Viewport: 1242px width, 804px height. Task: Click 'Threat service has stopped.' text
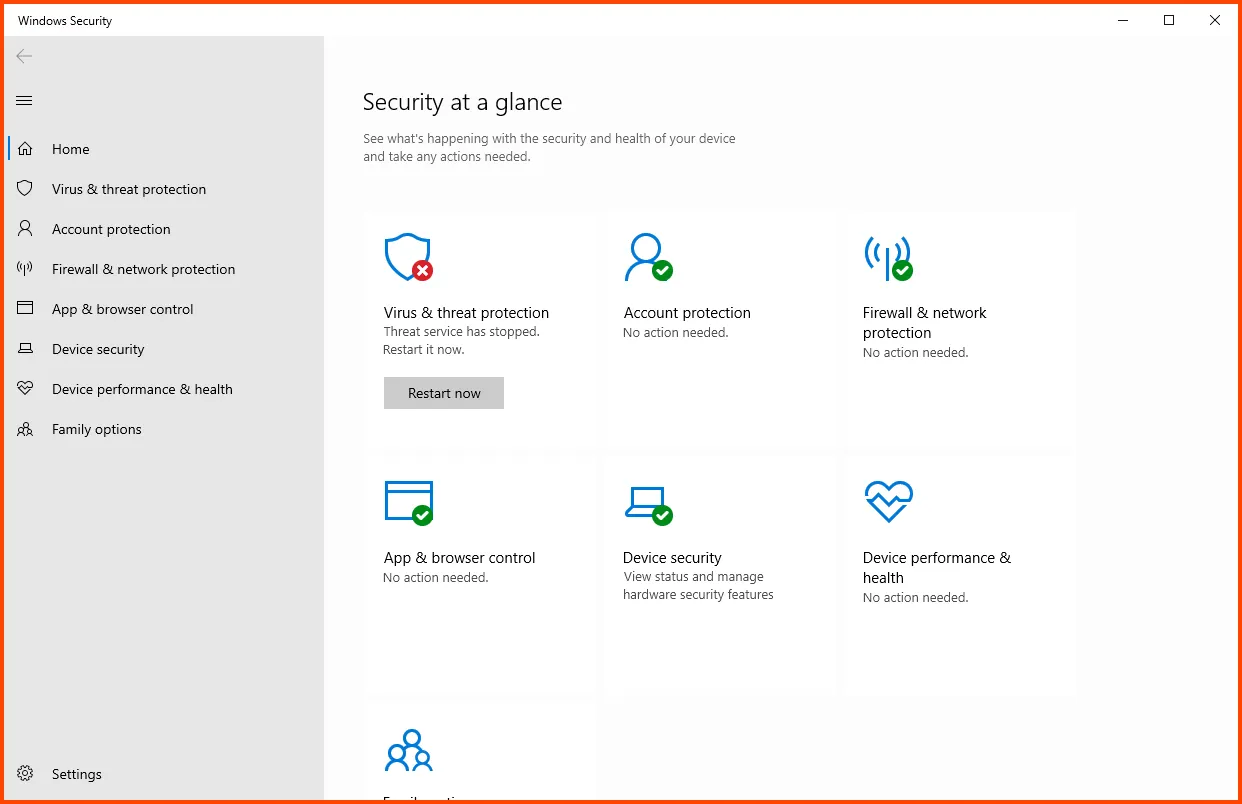pyautogui.click(x=461, y=332)
